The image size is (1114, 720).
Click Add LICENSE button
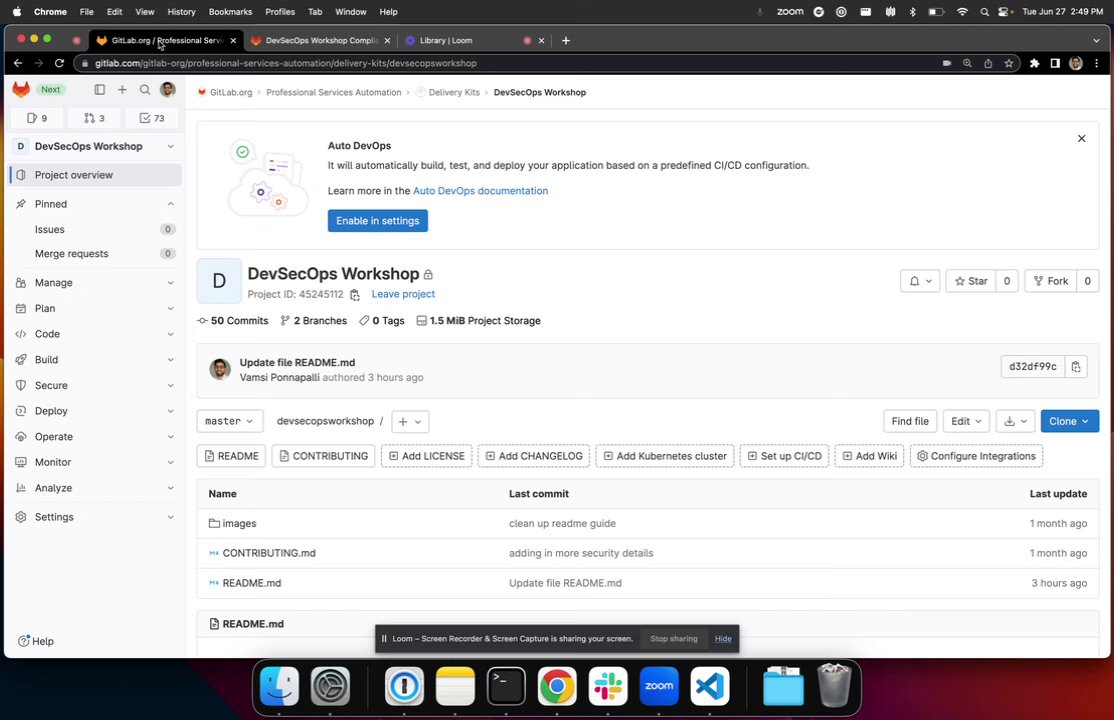coord(426,456)
